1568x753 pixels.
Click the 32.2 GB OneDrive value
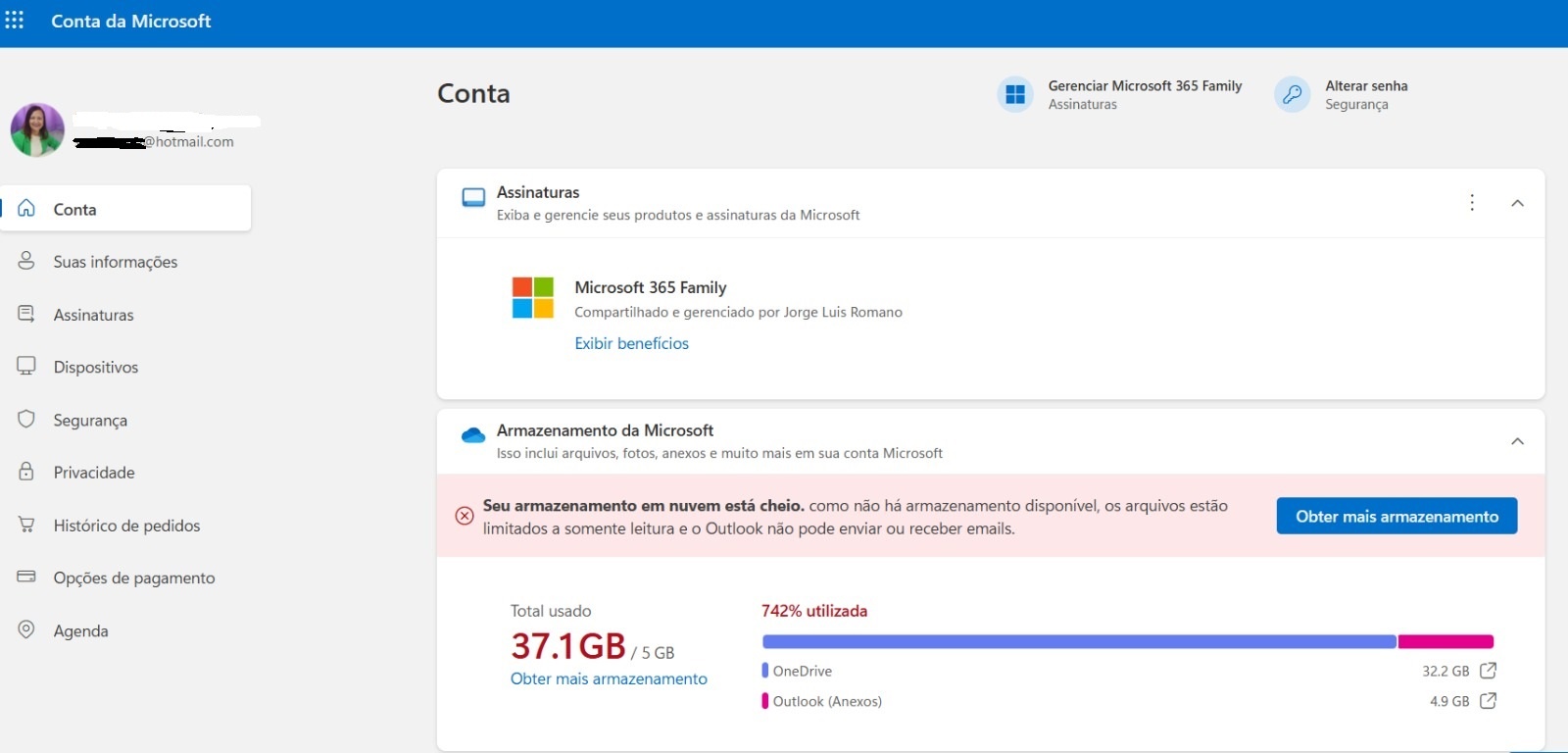click(1445, 671)
